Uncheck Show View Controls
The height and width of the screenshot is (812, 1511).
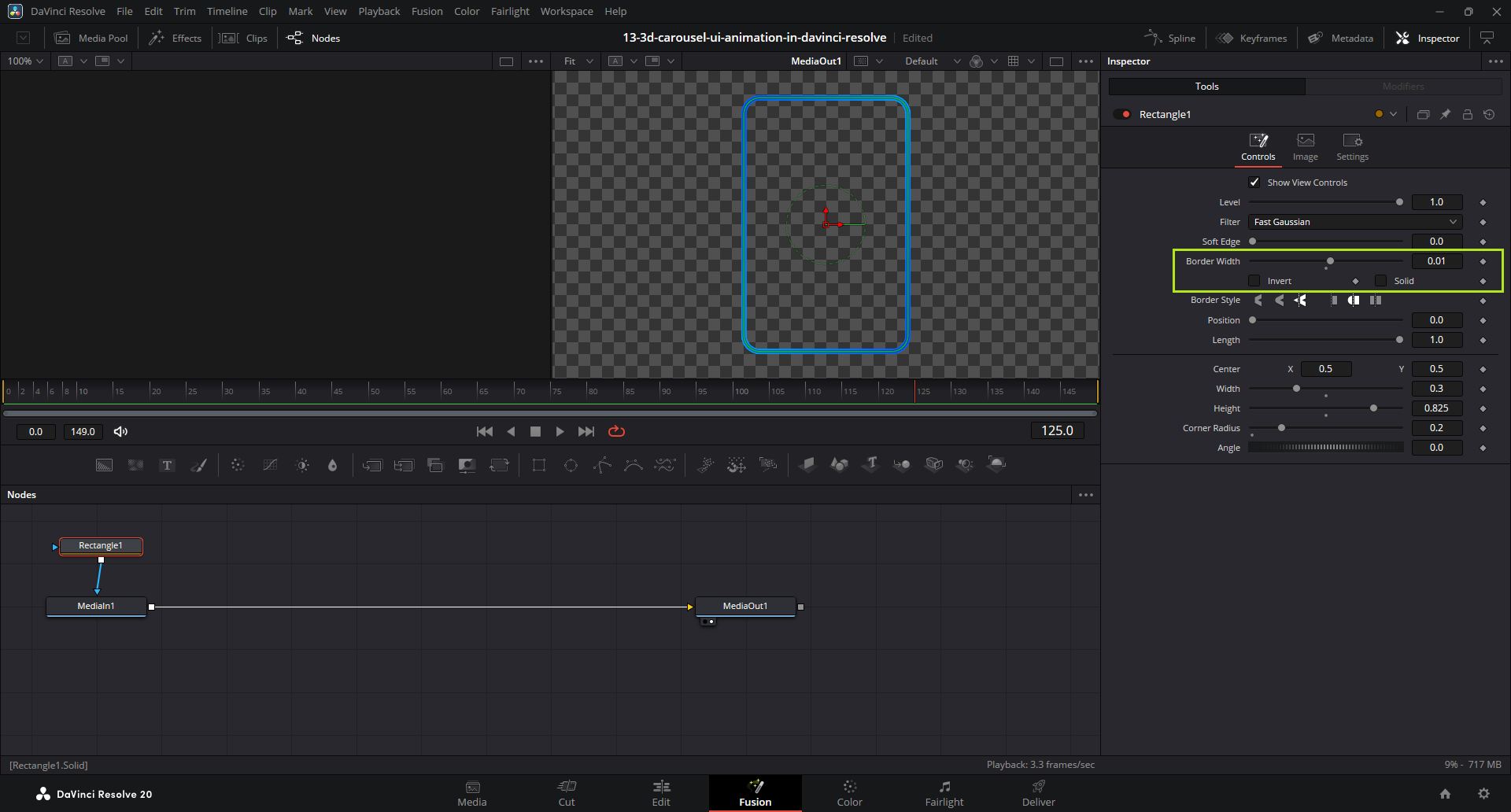coord(1254,183)
